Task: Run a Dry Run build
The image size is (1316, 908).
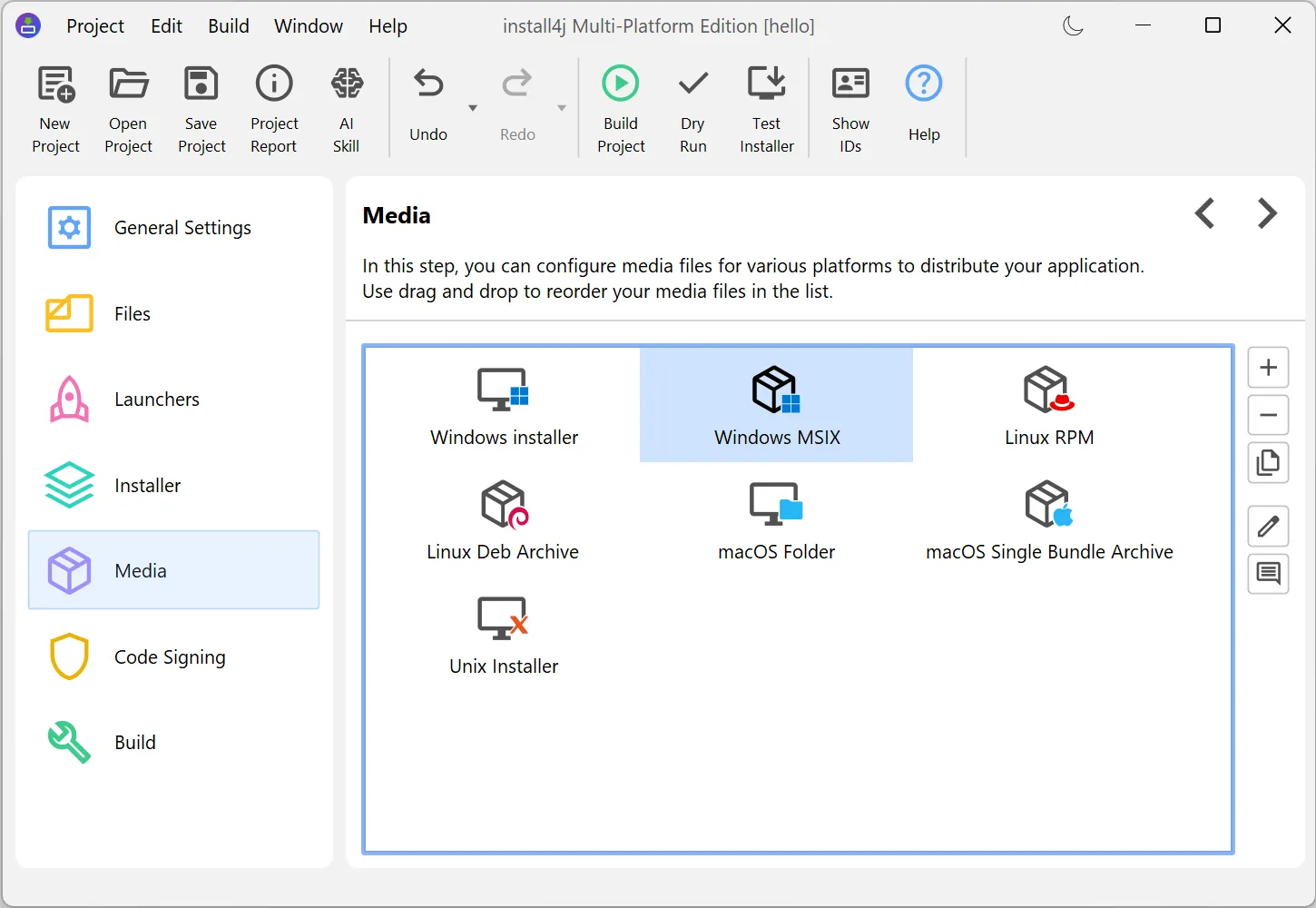Action: 692,109
